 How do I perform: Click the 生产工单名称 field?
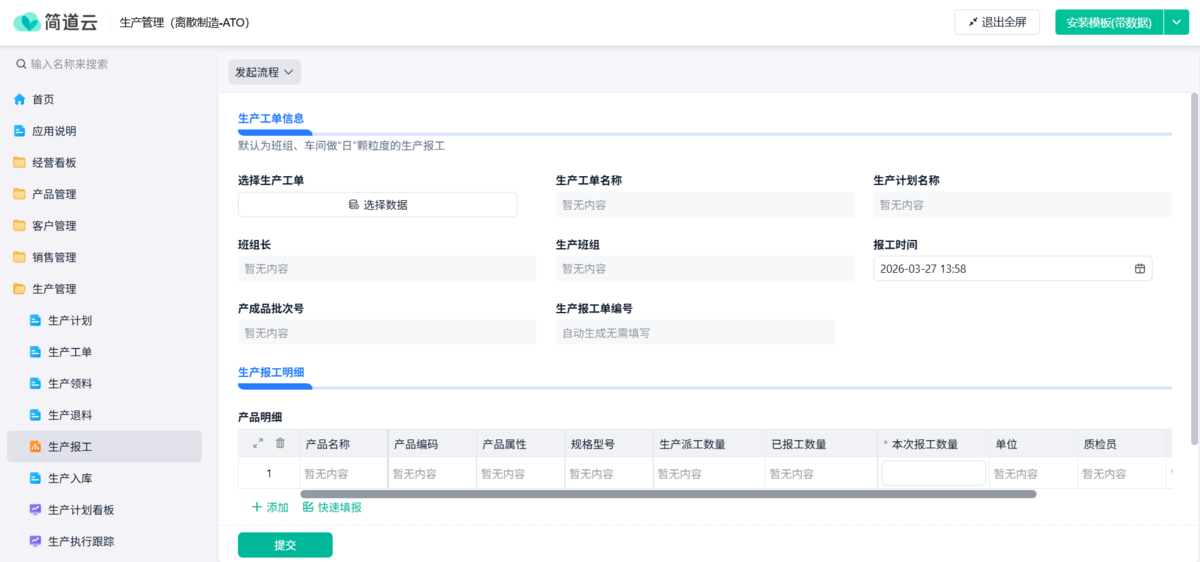point(705,205)
